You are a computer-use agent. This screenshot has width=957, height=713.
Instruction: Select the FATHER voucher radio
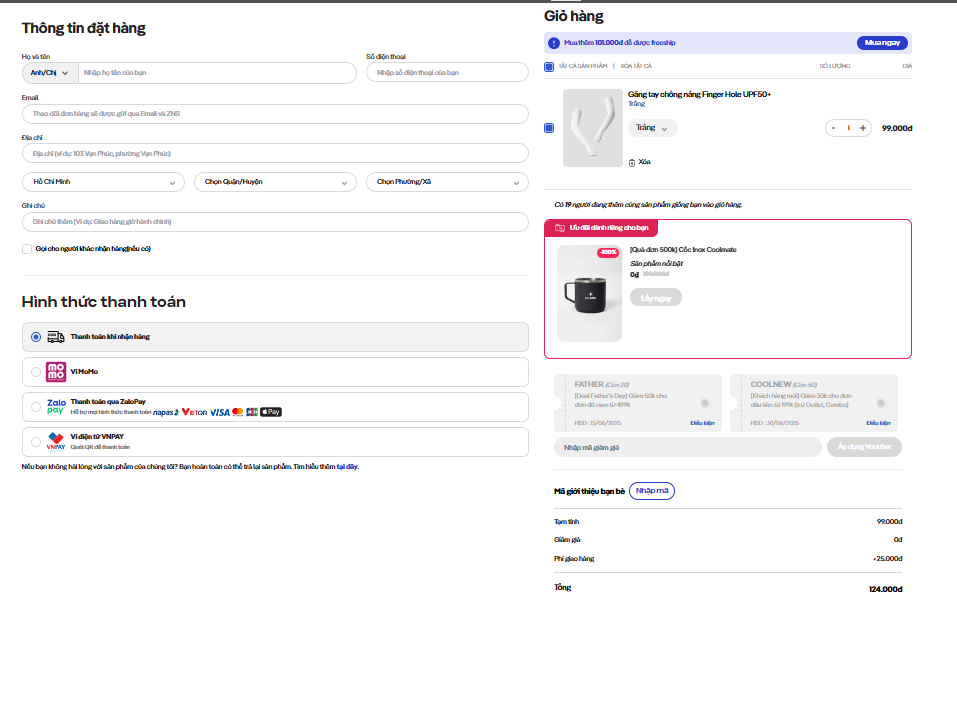click(705, 403)
